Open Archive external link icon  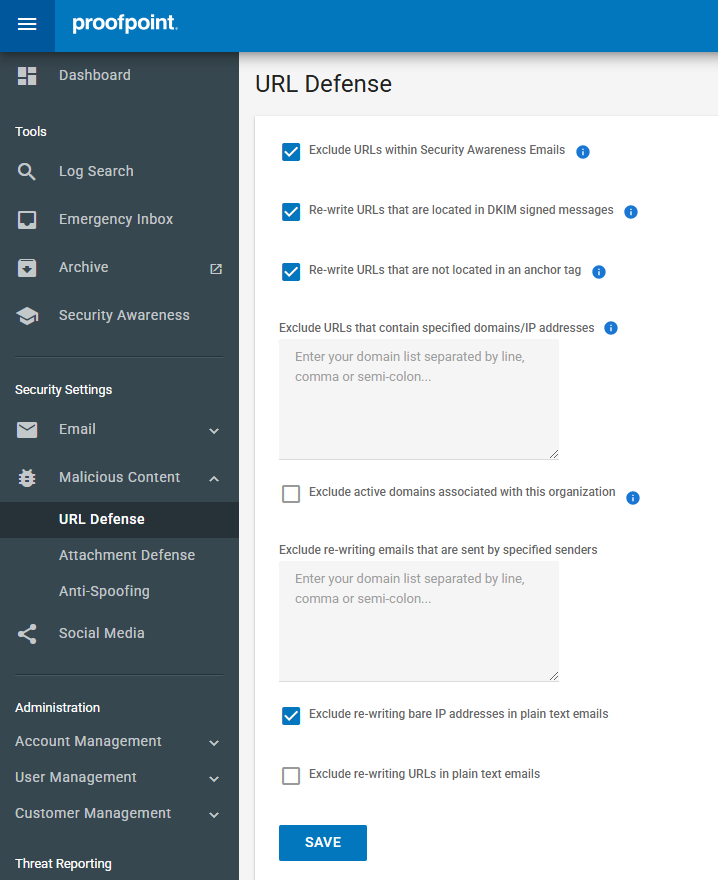coord(216,268)
